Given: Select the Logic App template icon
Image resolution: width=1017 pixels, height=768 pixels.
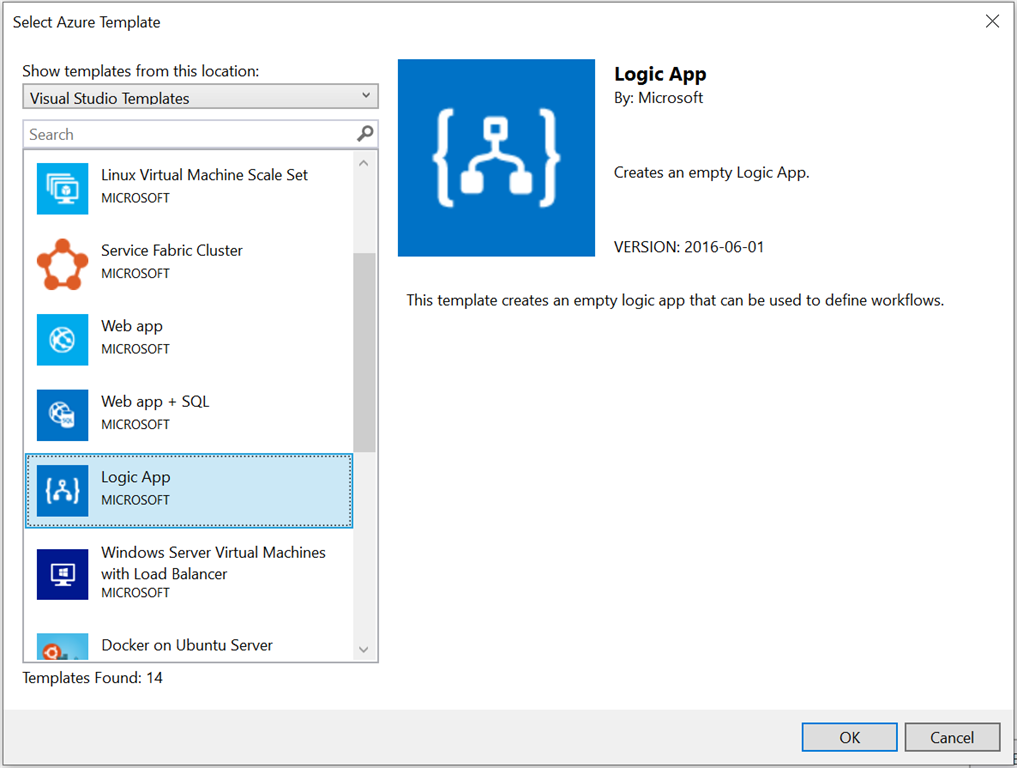Looking at the screenshot, I should 62,490.
